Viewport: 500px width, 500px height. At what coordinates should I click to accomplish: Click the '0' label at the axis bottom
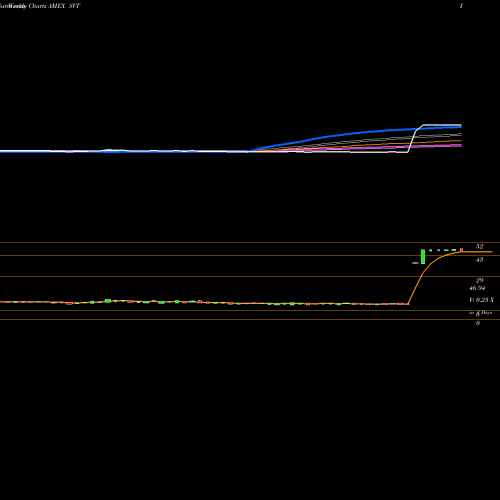point(478,323)
